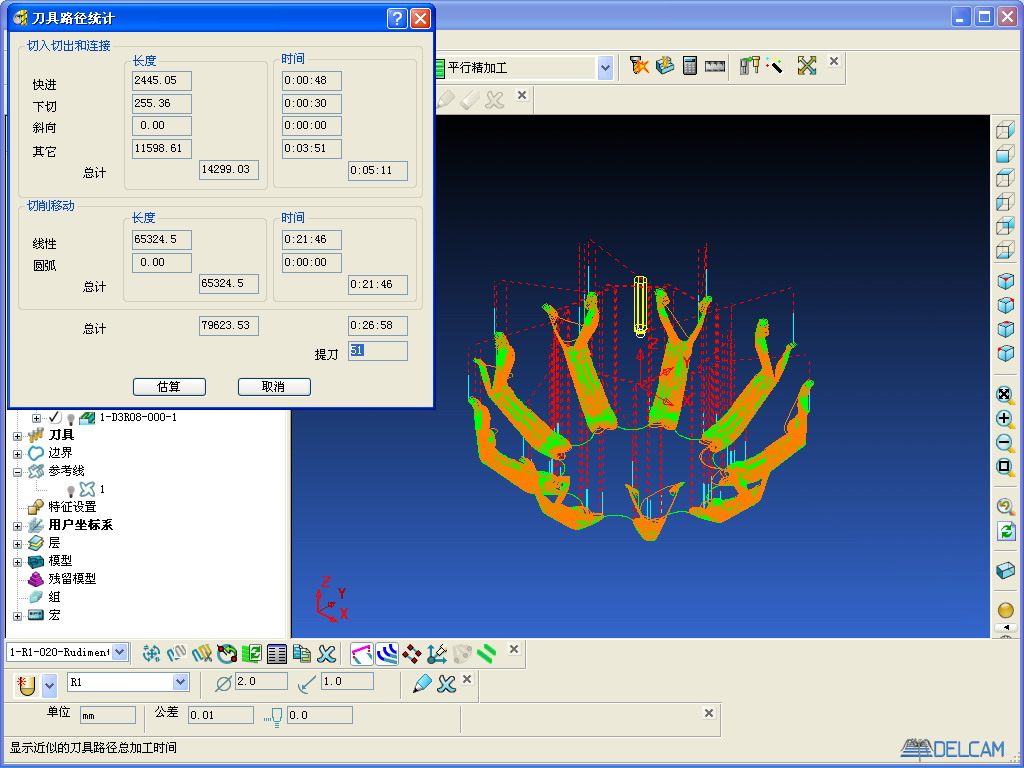Close the strategy toolbar with its X
The width and height of the screenshot is (1024, 768).
tap(834, 61)
